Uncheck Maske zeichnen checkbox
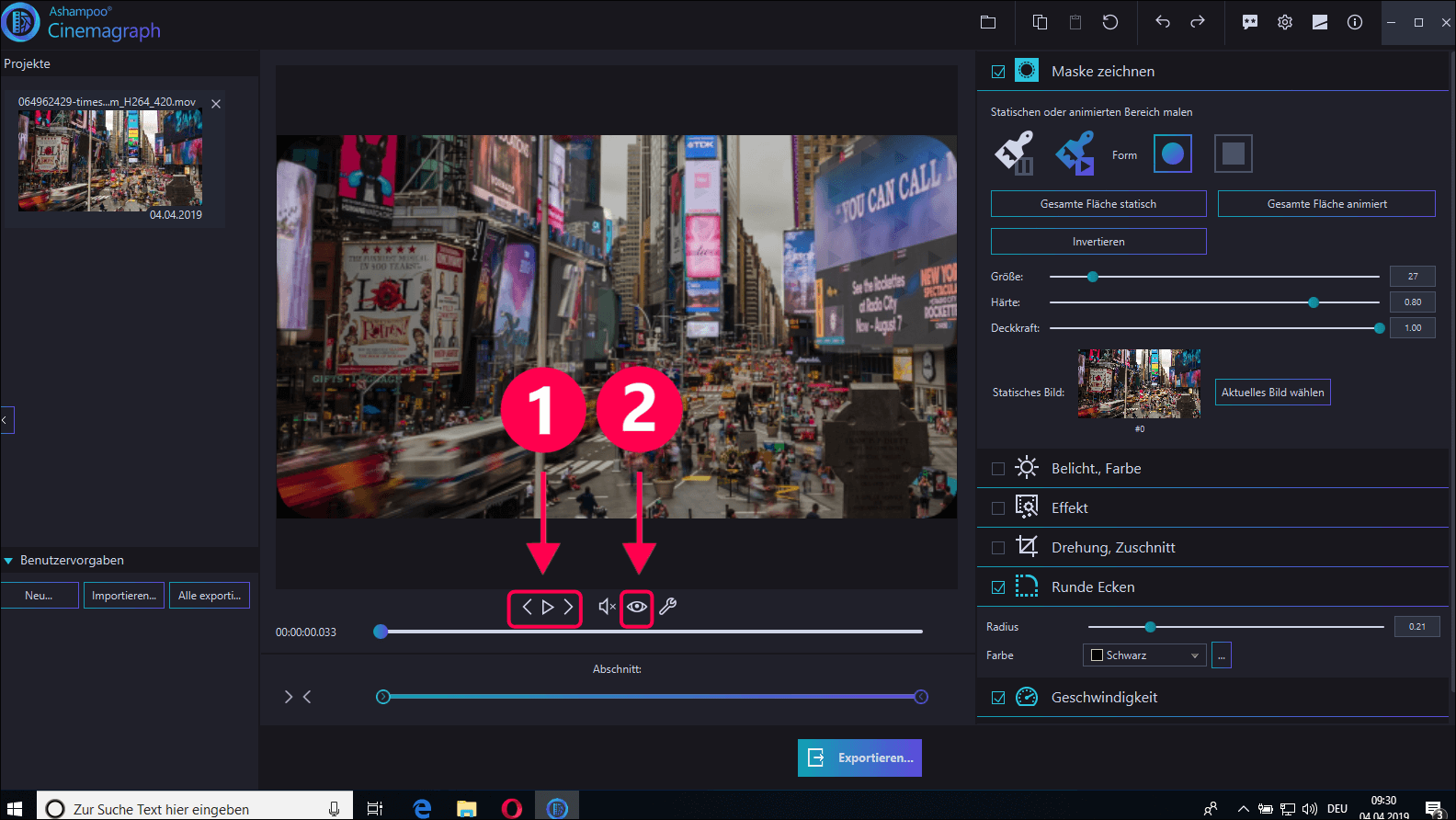This screenshot has width=1456, height=820. pyautogui.click(x=998, y=72)
